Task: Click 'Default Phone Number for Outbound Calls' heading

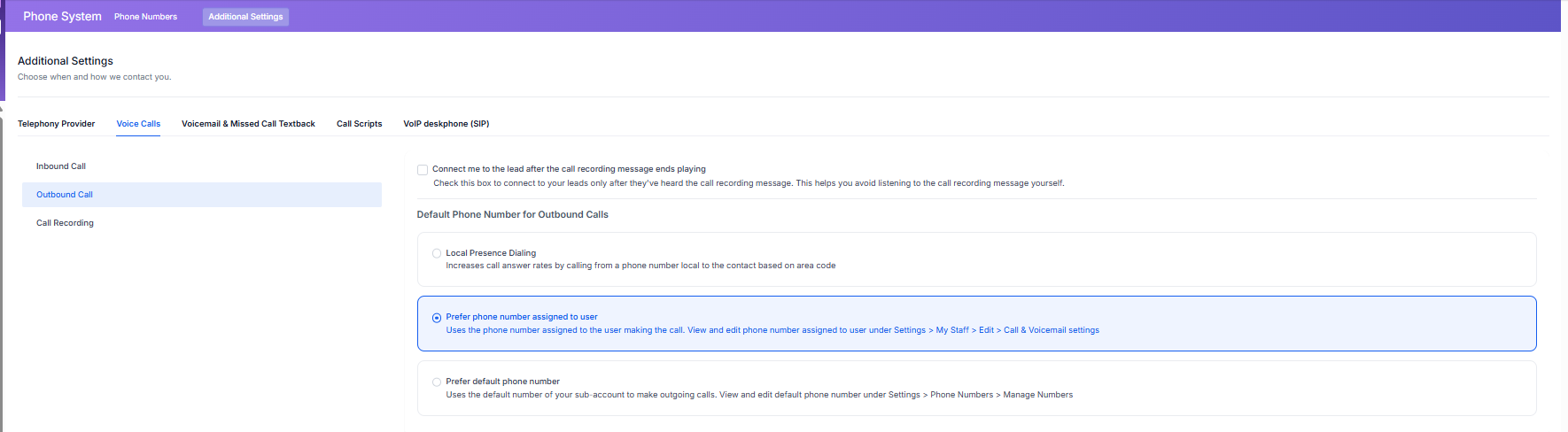Action: [x=513, y=214]
